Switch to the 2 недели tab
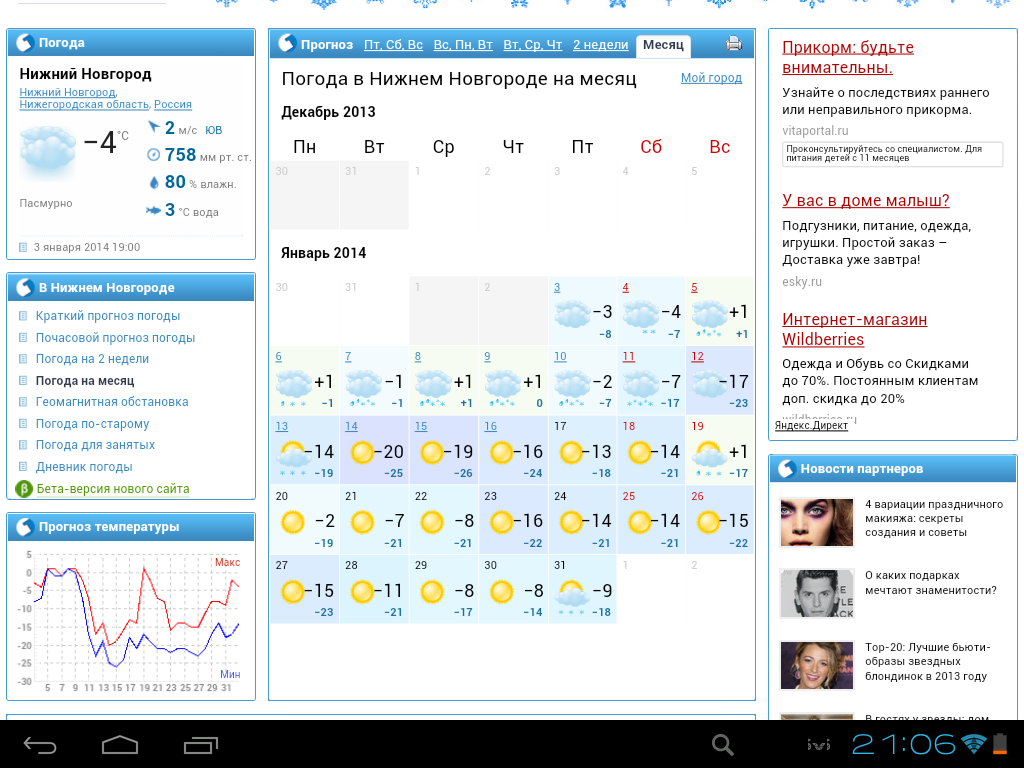 coord(600,45)
